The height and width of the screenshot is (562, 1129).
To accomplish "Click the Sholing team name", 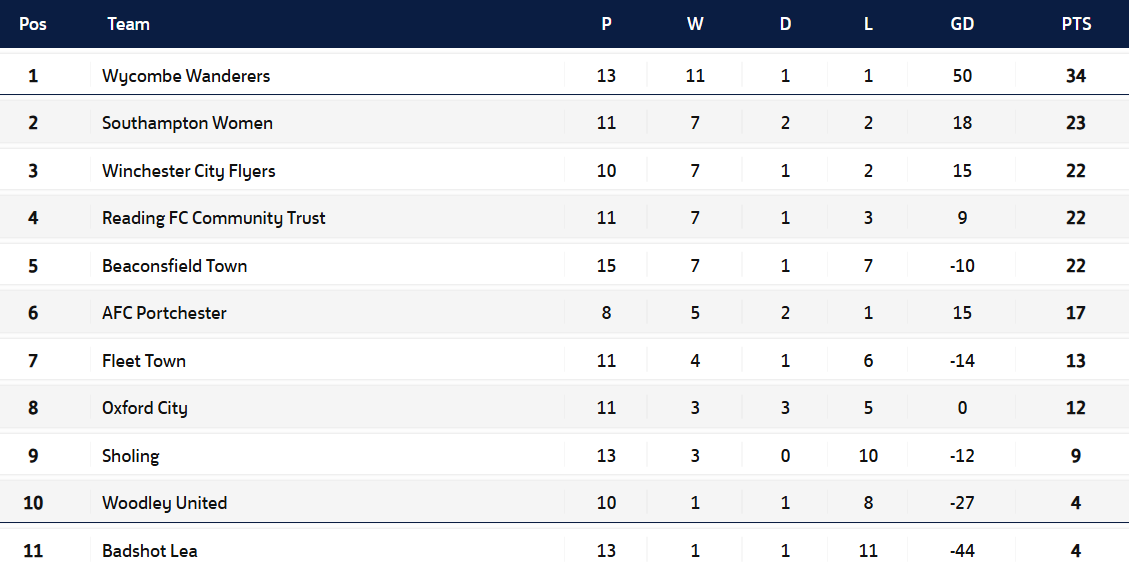I will tap(130, 456).
